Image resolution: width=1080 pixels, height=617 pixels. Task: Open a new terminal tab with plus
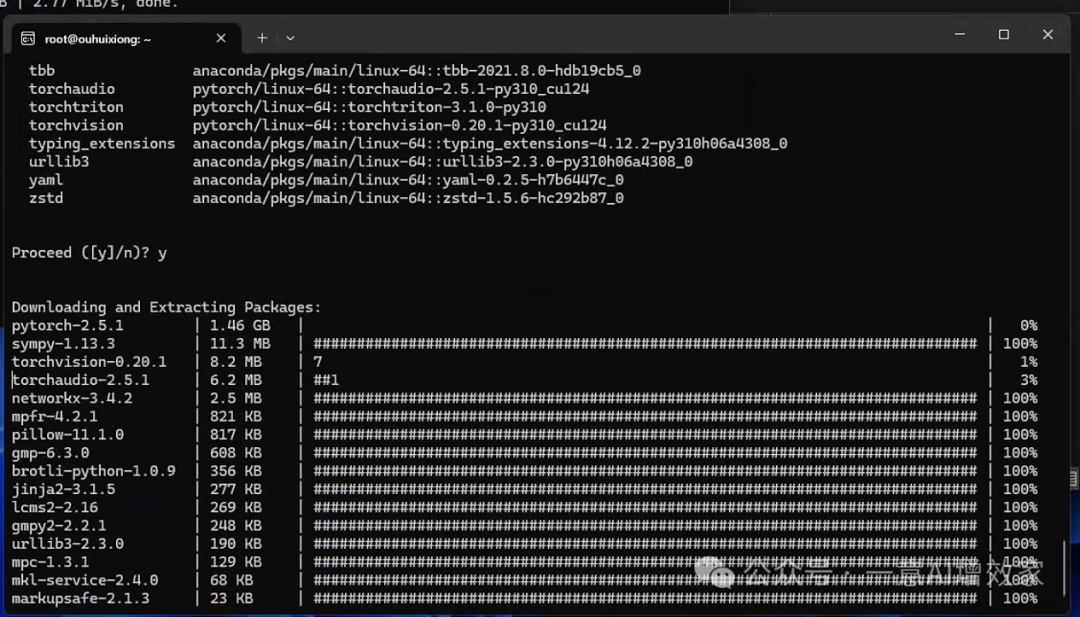[262, 39]
